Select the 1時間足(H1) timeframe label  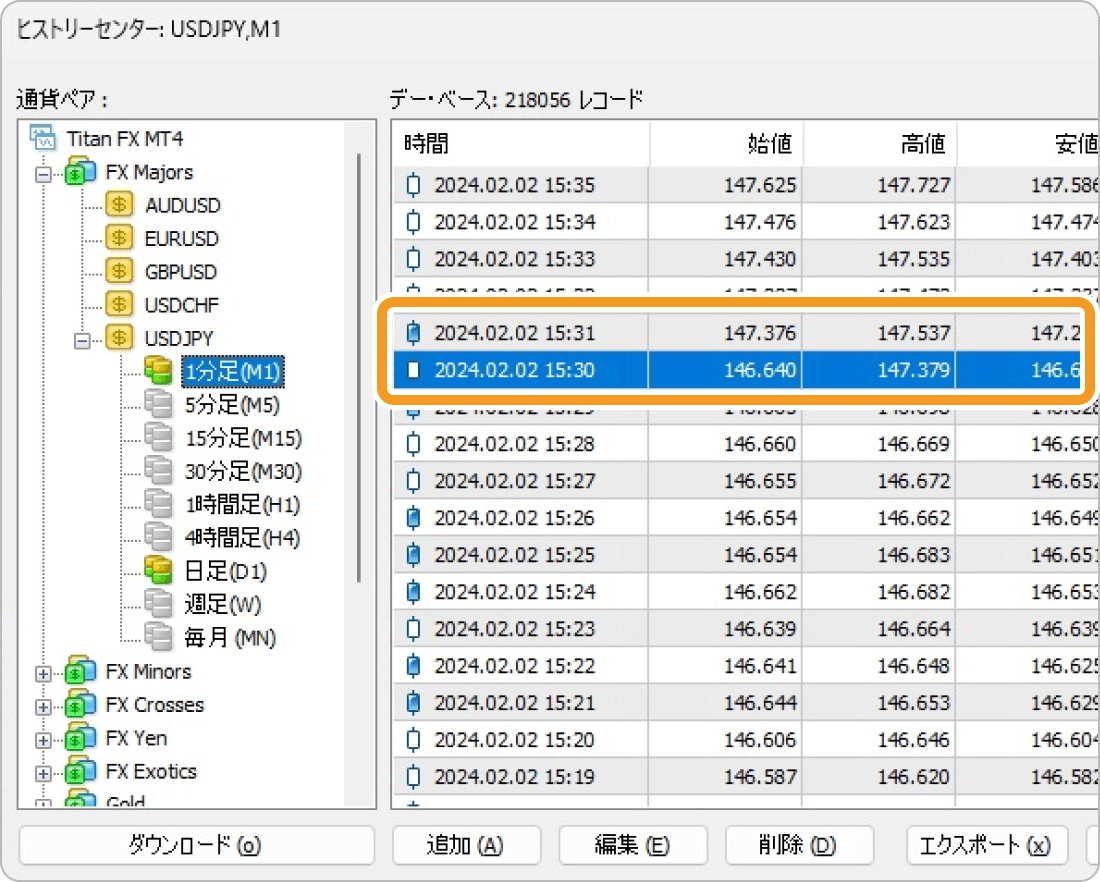pos(243,505)
